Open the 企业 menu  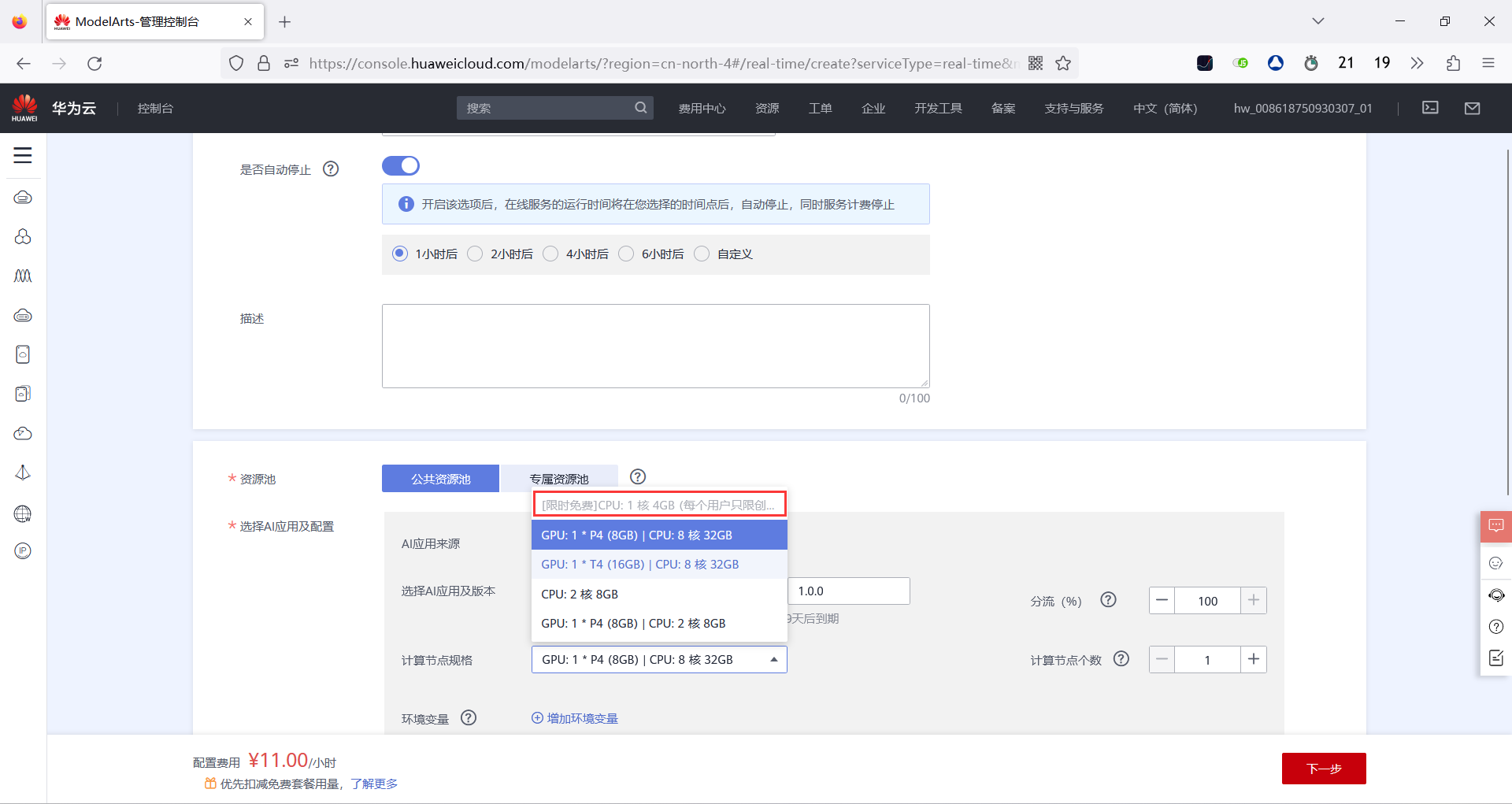point(873,109)
